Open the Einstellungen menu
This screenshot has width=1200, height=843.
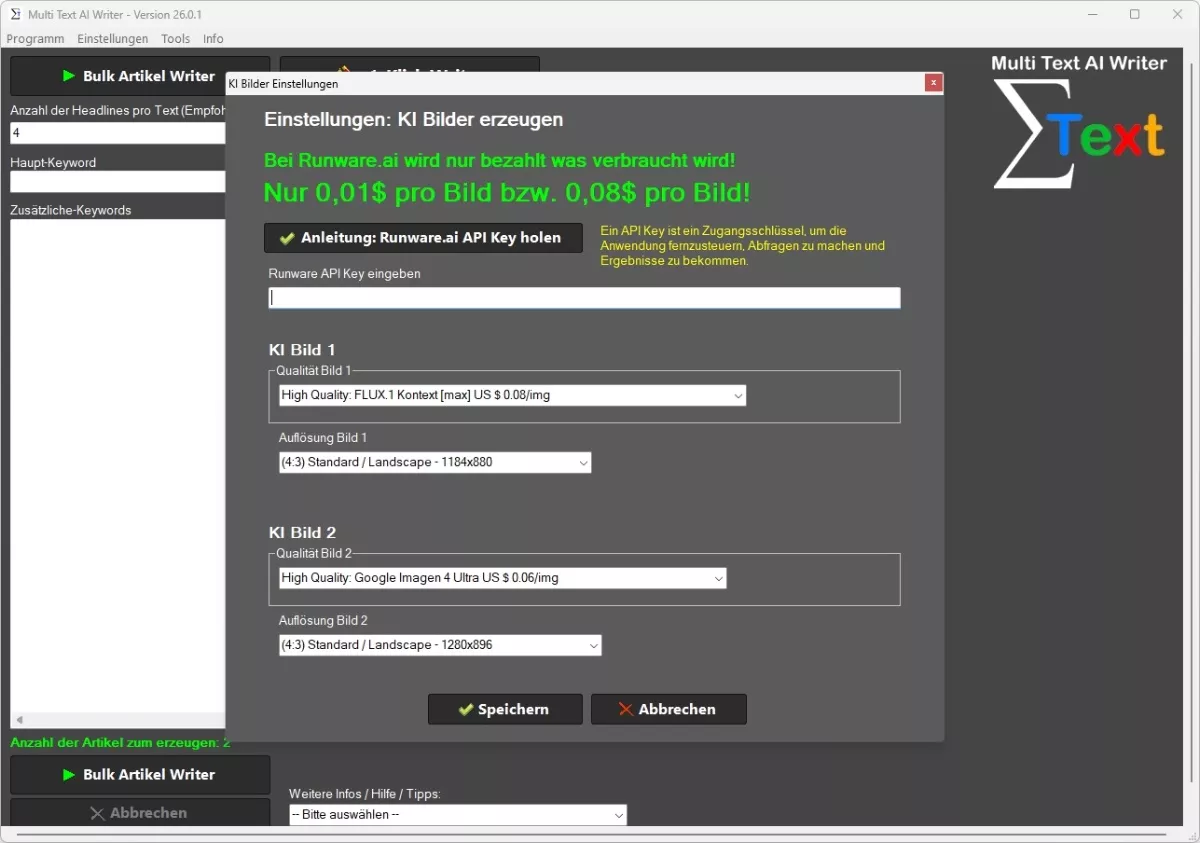[x=112, y=39]
